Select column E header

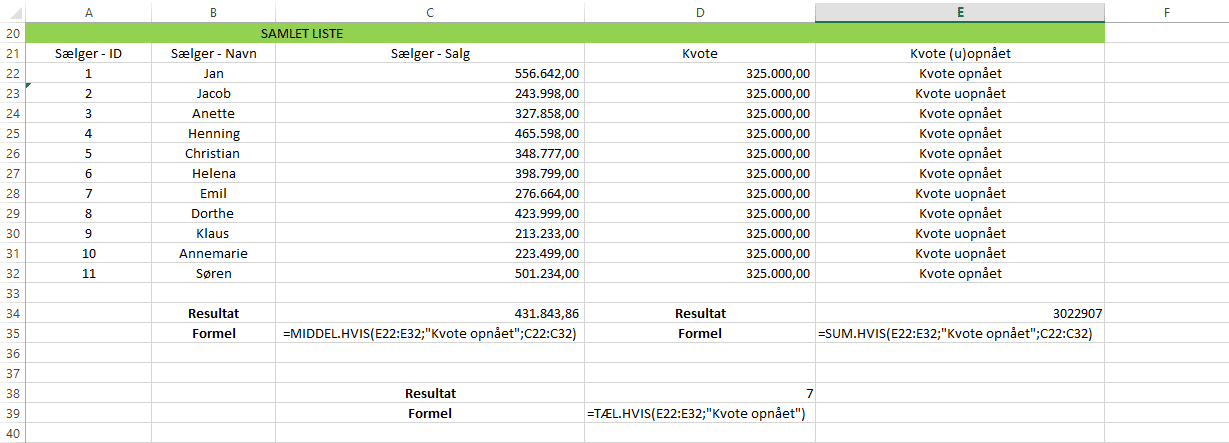959,12
